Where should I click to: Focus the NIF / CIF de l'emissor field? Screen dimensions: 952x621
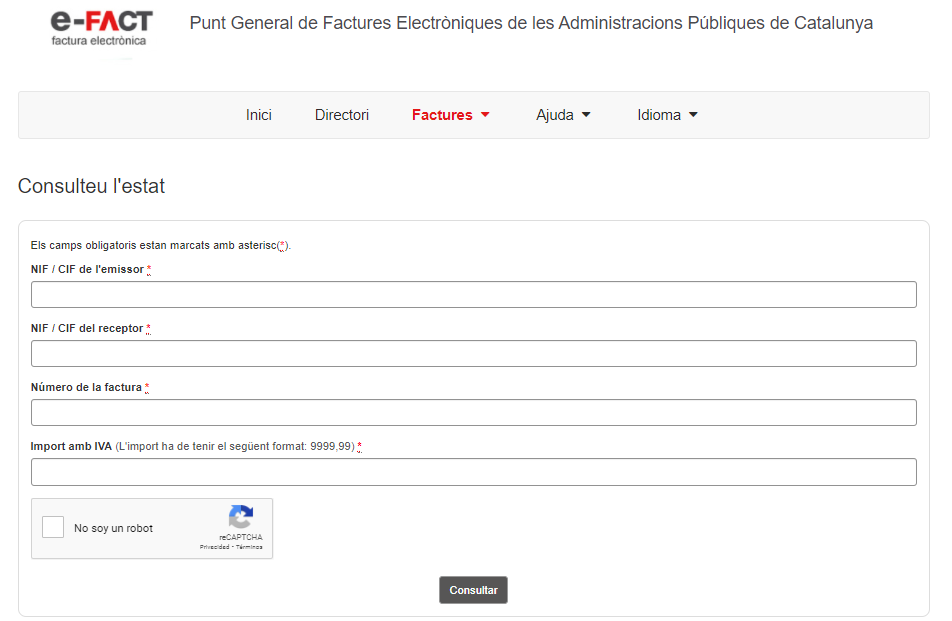473,294
